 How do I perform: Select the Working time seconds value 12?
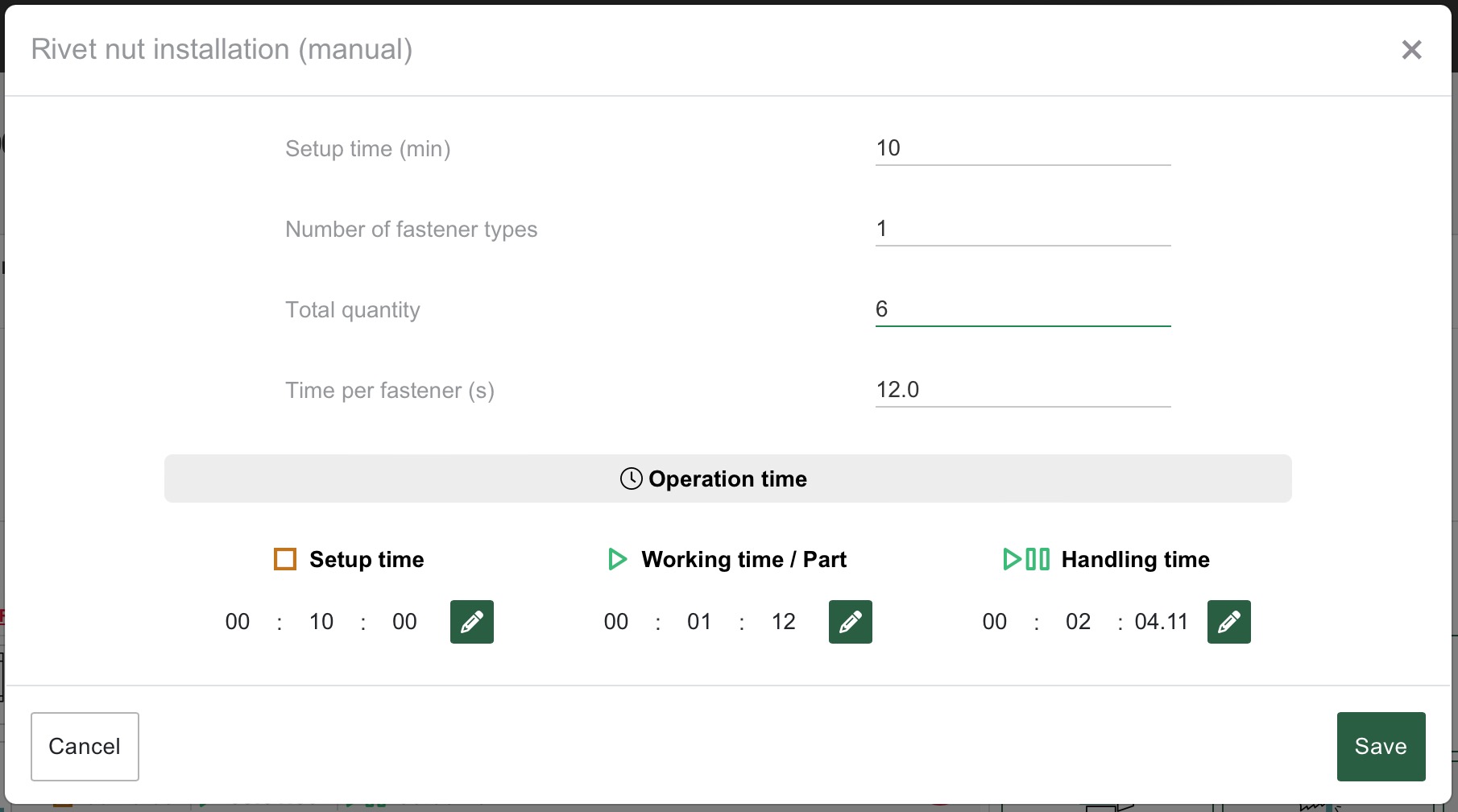[x=783, y=622]
